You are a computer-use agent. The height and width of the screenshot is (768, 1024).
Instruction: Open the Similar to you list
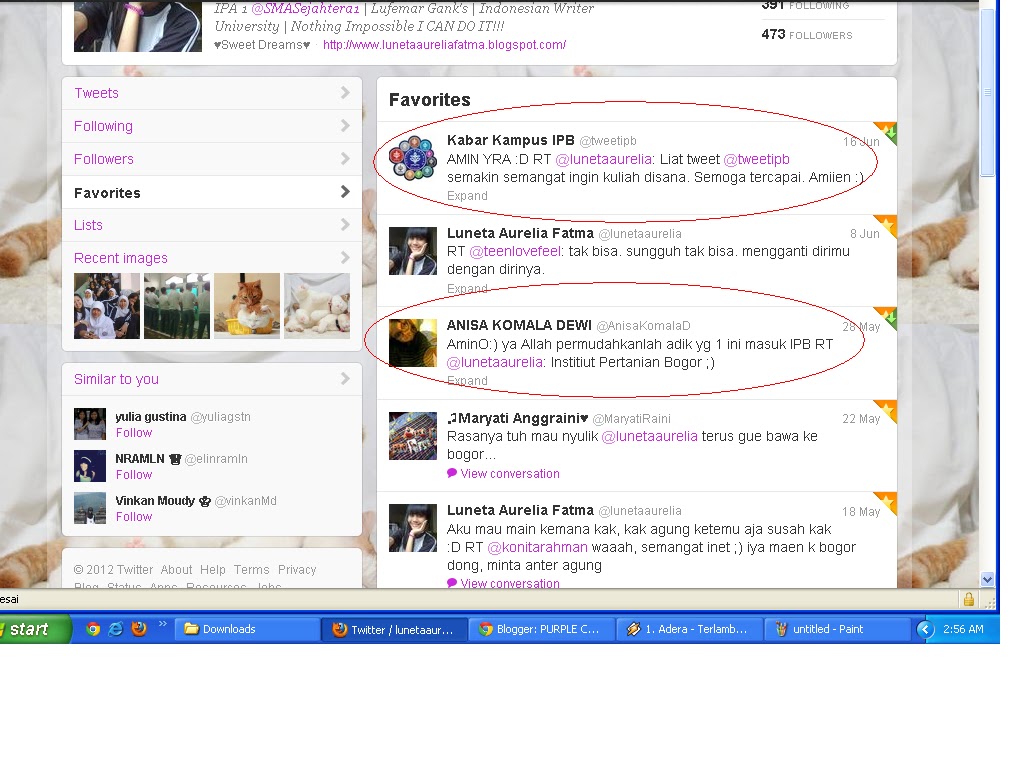[x=212, y=379]
